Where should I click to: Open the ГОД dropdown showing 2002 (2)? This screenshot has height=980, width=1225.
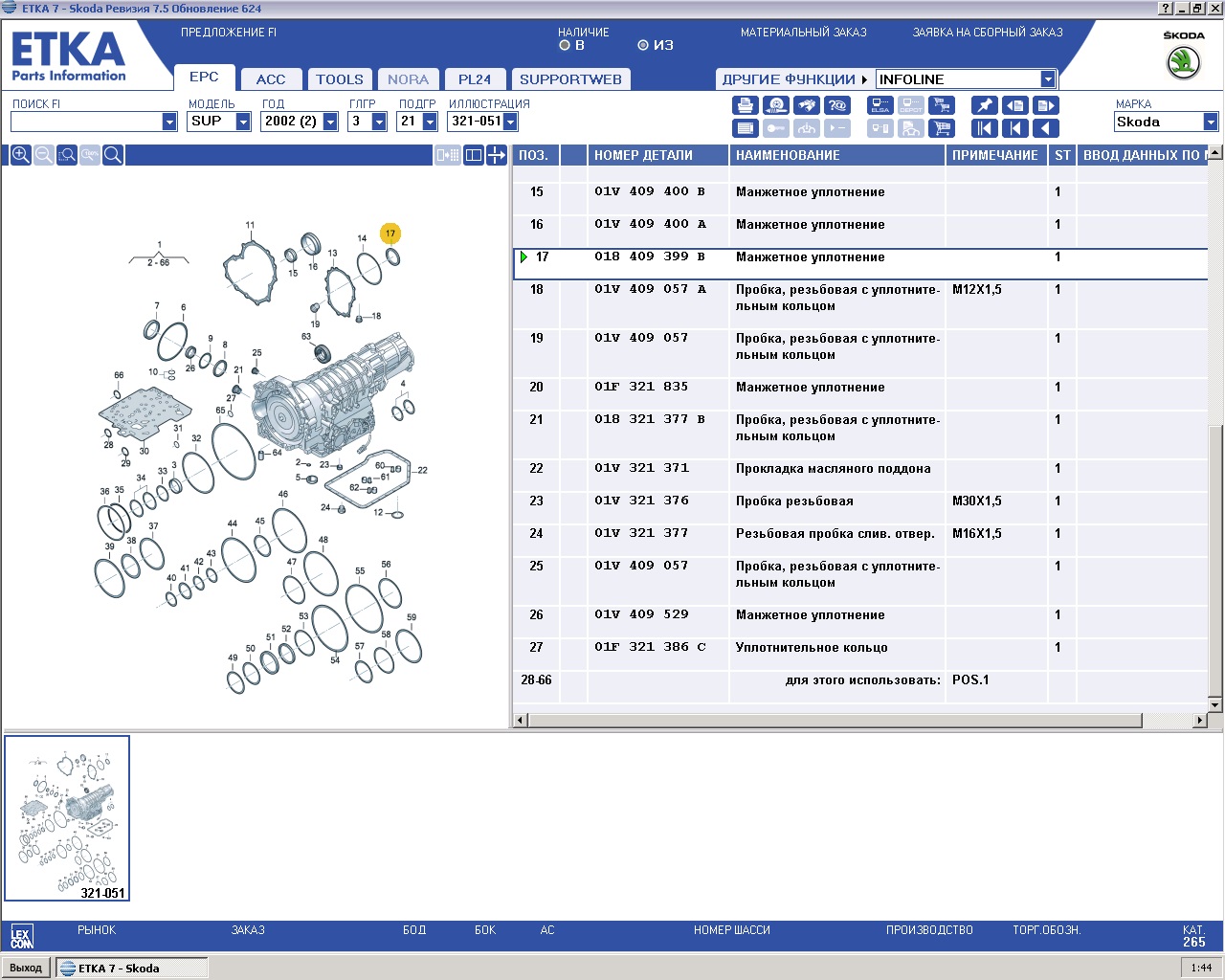[x=330, y=122]
